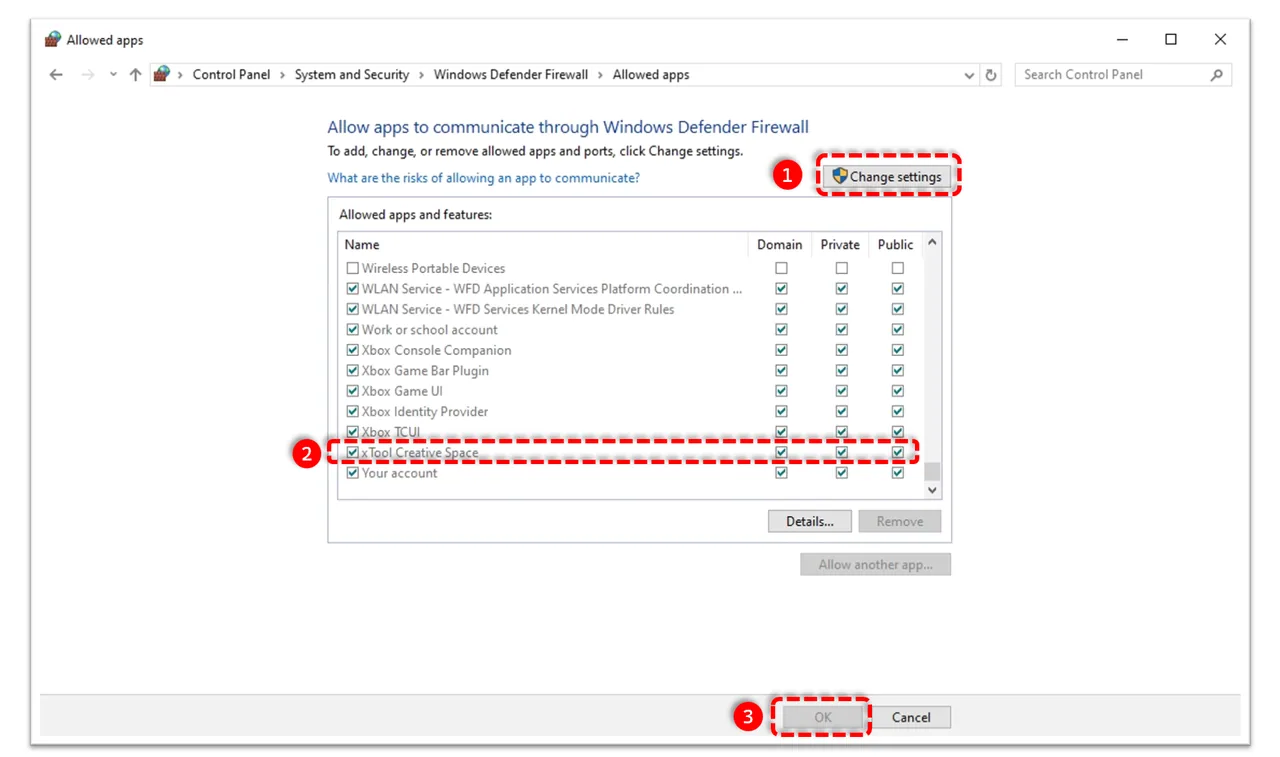Open the recent locations dropdown arrow
The height and width of the screenshot is (757, 1280).
(113, 75)
